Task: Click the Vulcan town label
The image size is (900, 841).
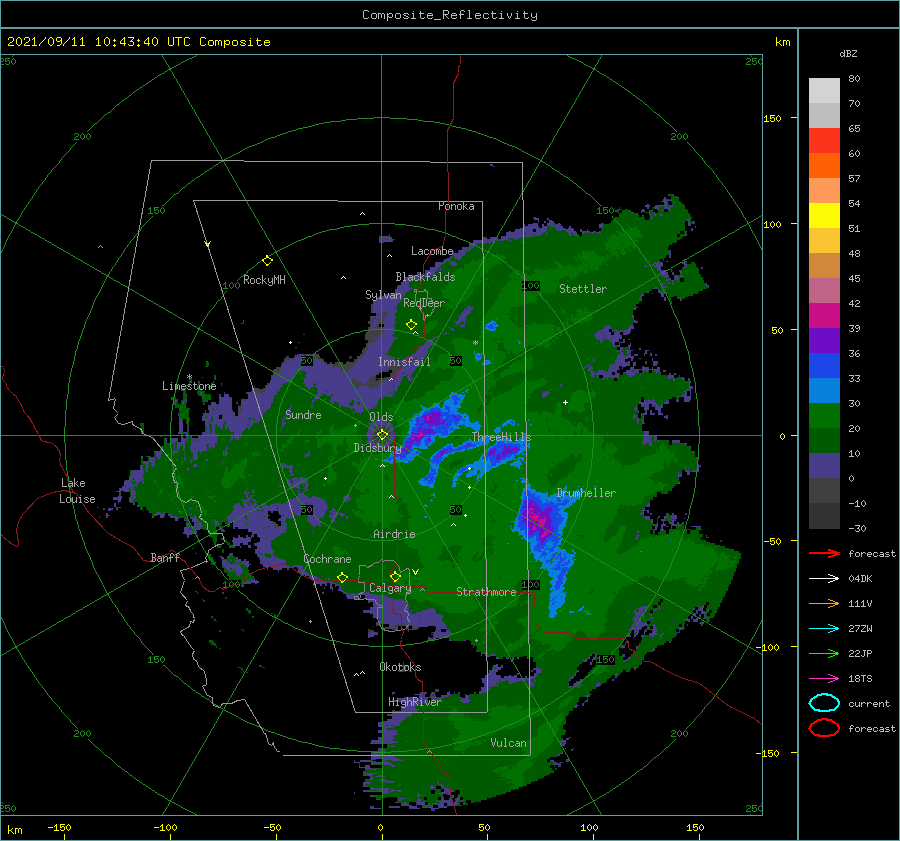Action: 508,743
